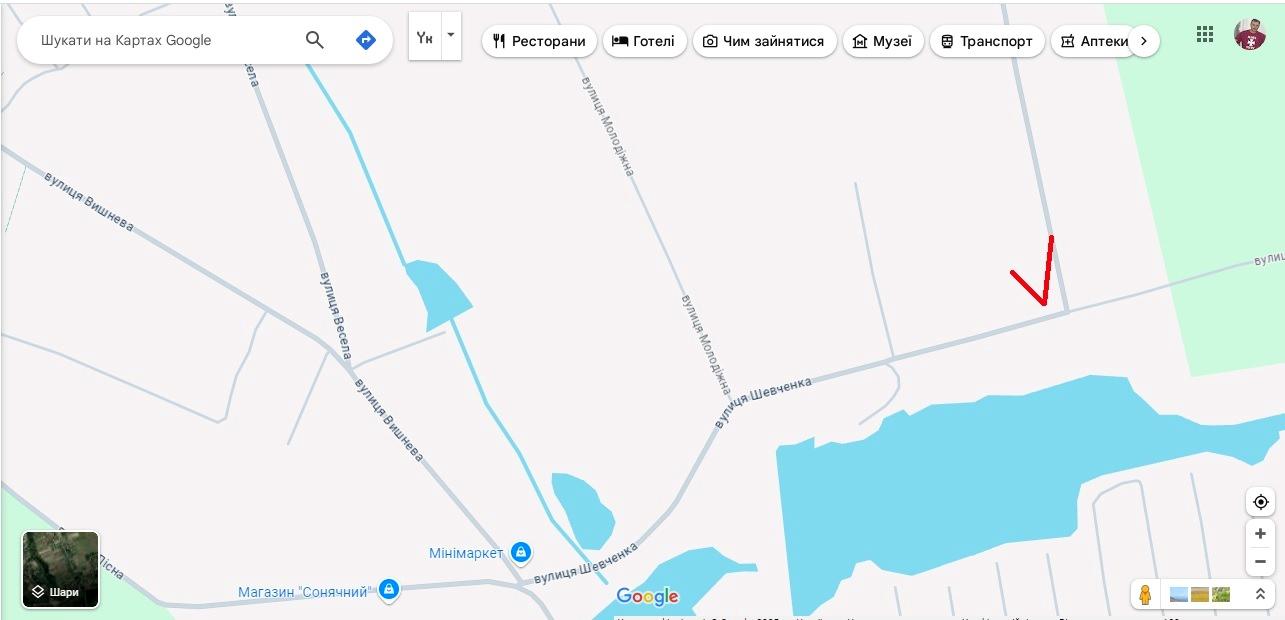Viewport: 1285px width, 620px height.
Task: Show my current location
Action: pyautogui.click(x=1260, y=502)
